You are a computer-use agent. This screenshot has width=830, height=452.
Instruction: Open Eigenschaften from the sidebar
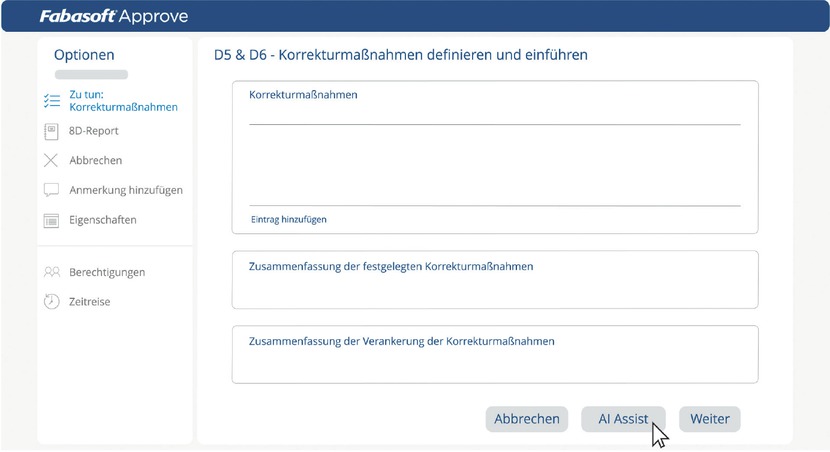click(x=103, y=220)
